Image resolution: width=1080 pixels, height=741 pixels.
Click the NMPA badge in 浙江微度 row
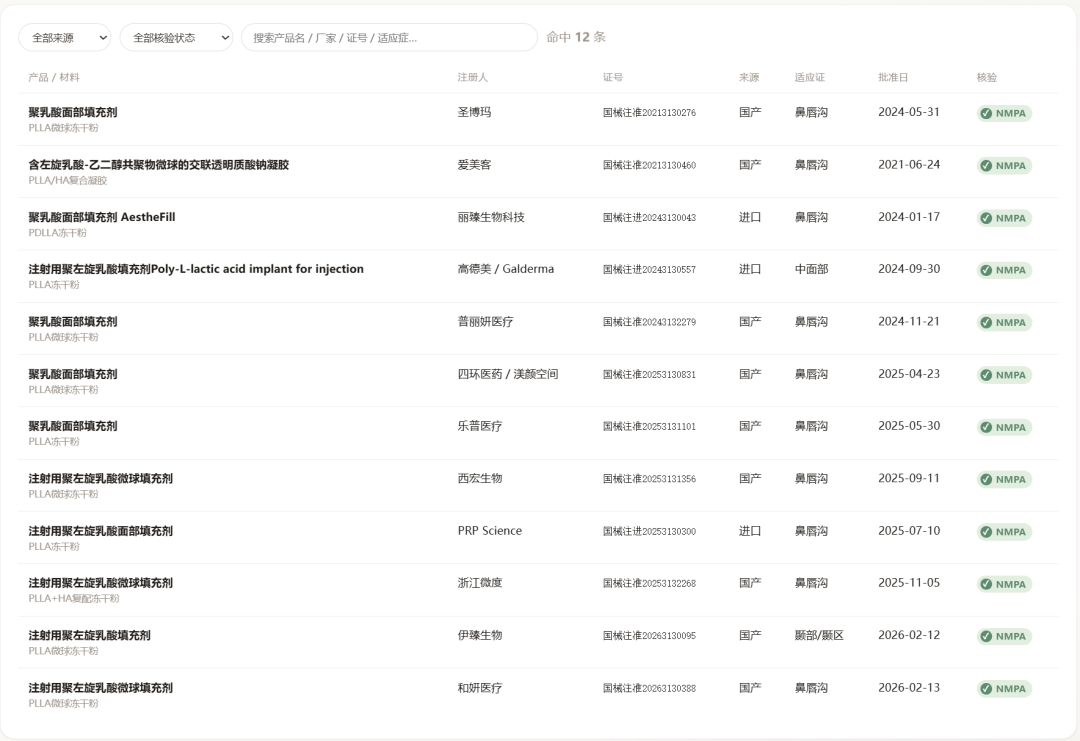point(1004,584)
